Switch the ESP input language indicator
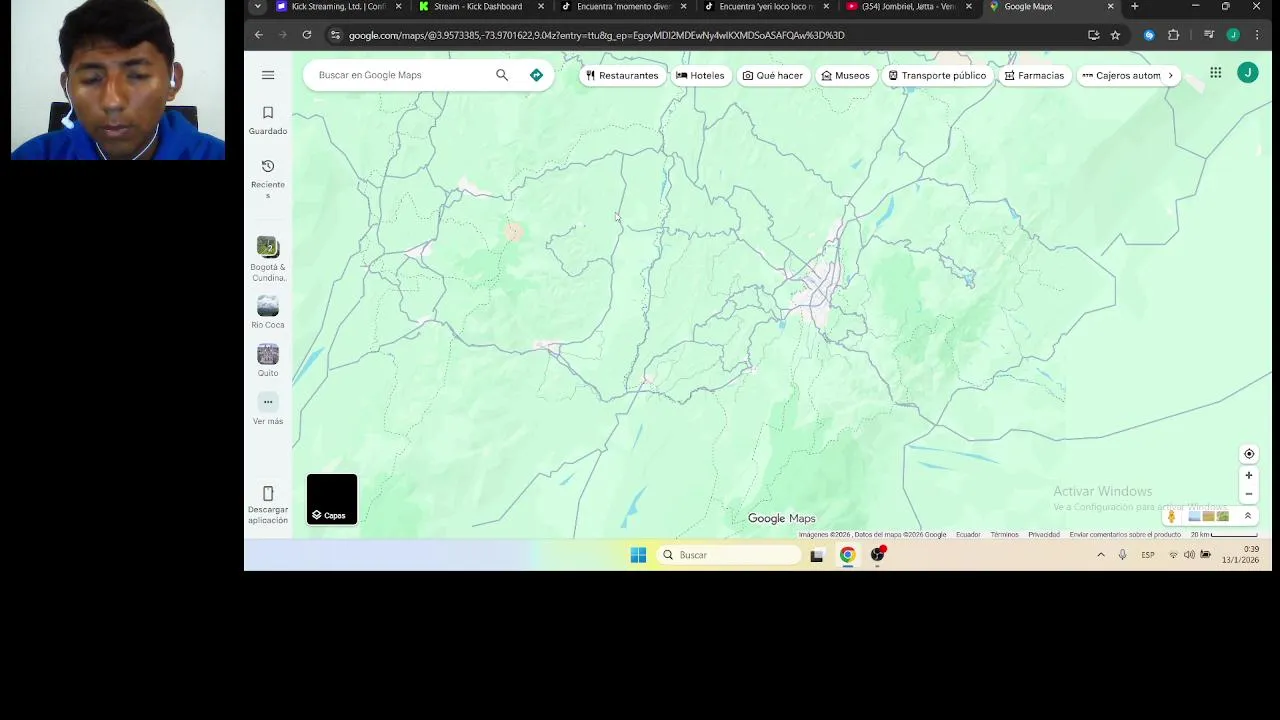The width and height of the screenshot is (1280, 720). click(1148, 555)
